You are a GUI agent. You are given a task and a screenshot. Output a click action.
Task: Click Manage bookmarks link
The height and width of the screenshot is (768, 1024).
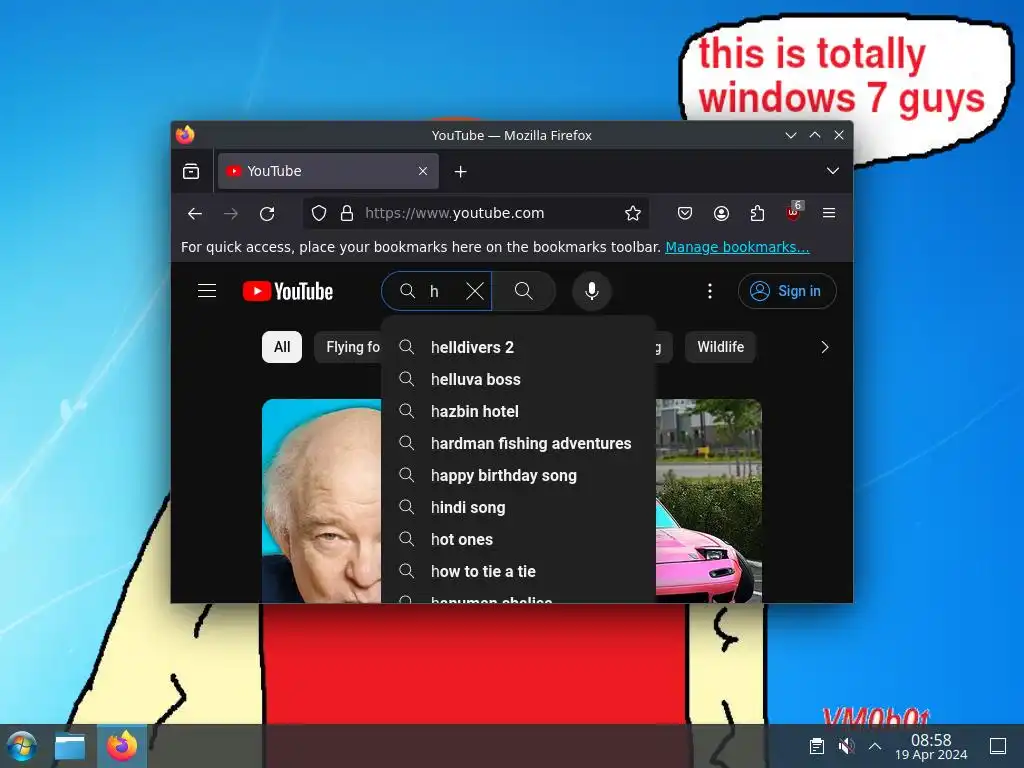pos(737,247)
